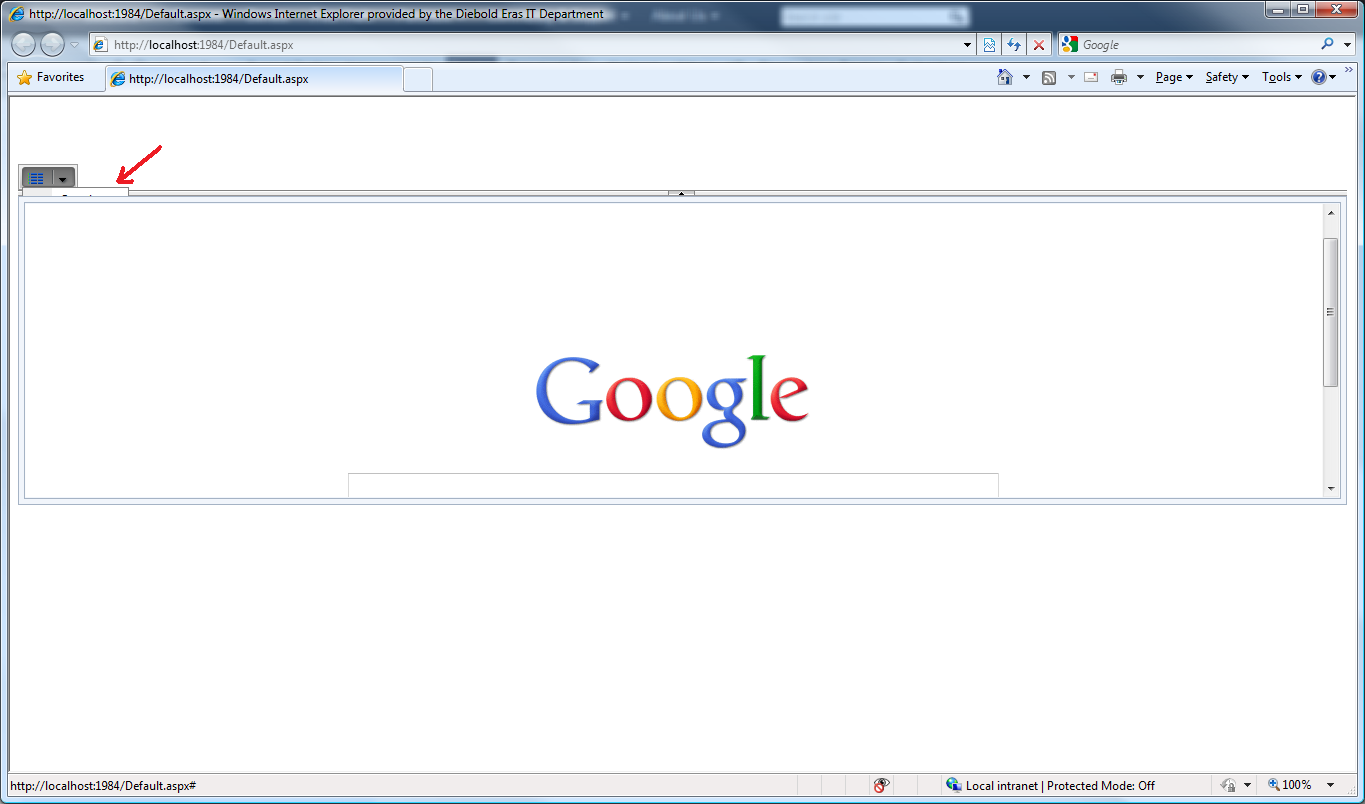Click the embedded frame scrollbar up arrow
1365x804 pixels.
click(1331, 213)
